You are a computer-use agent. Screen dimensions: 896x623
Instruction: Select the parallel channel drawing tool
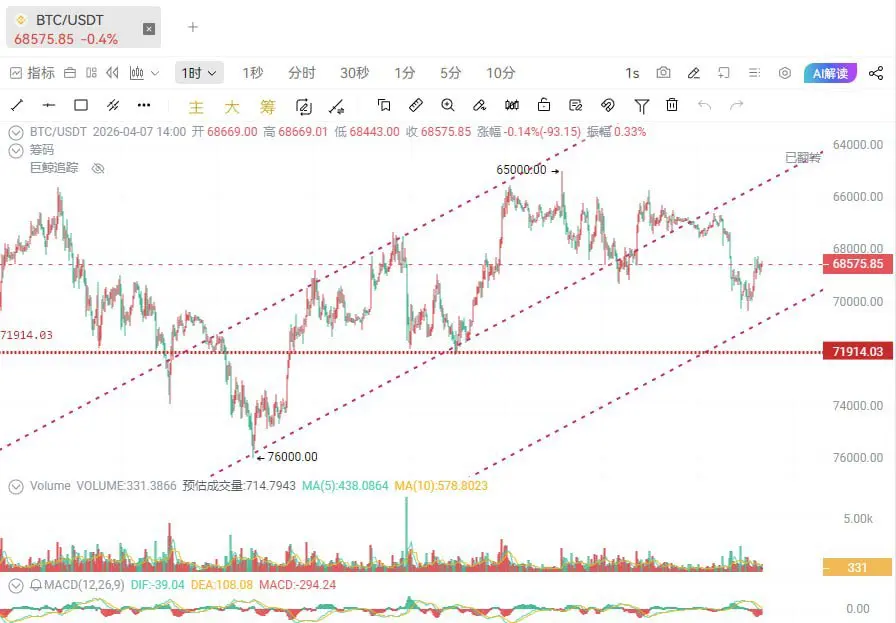(113, 105)
